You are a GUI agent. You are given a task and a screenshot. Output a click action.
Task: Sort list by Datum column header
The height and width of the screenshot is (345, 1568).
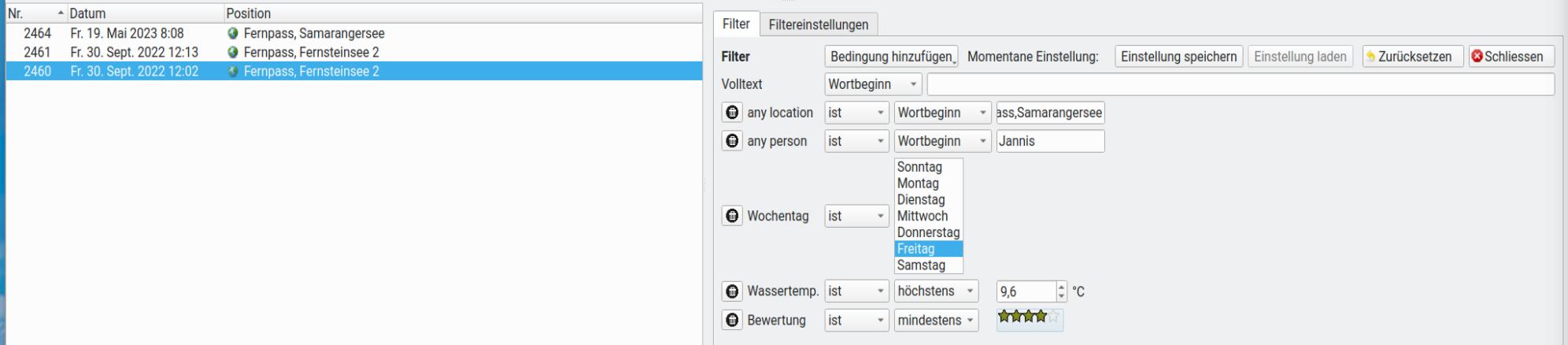pyautogui.click(x=145, y=13)
